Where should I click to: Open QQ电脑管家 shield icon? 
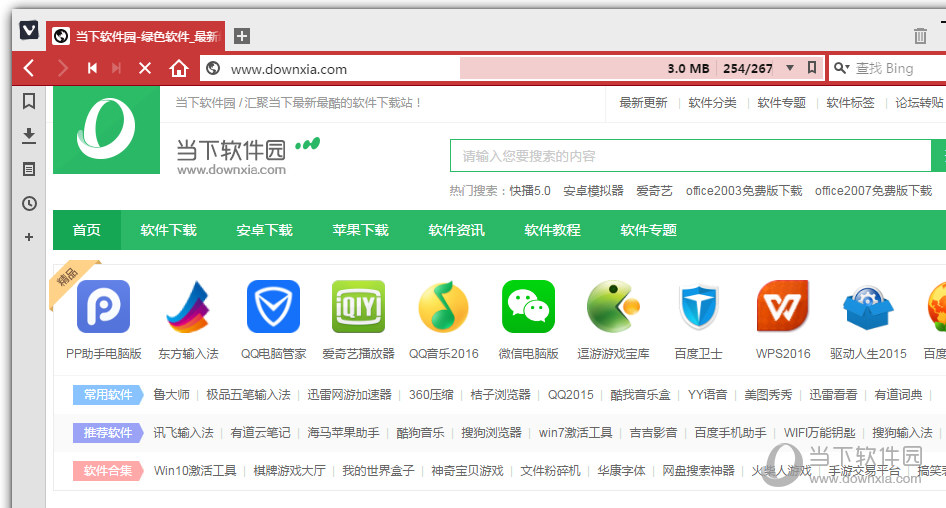273,306
